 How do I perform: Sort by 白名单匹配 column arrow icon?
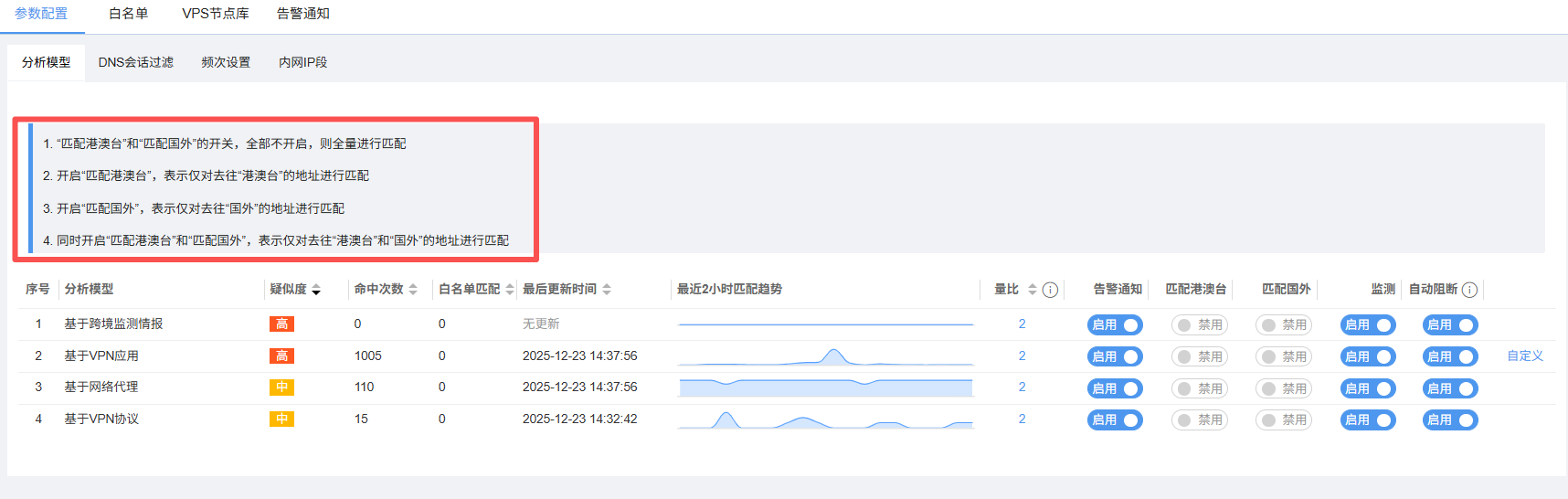click(510, 290)
